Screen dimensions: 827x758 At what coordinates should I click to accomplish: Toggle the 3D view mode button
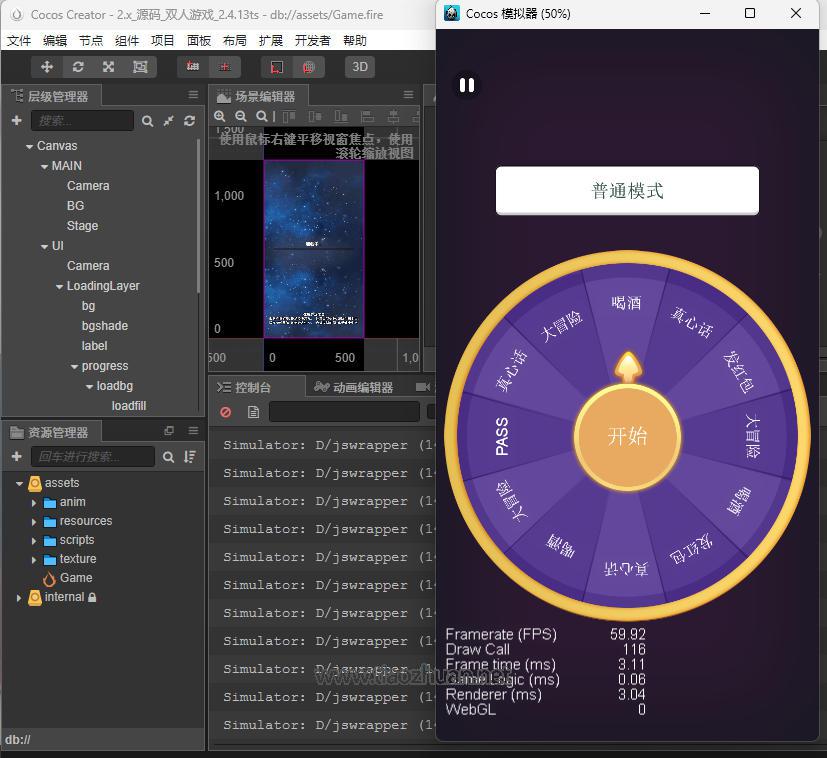point(360,67)
